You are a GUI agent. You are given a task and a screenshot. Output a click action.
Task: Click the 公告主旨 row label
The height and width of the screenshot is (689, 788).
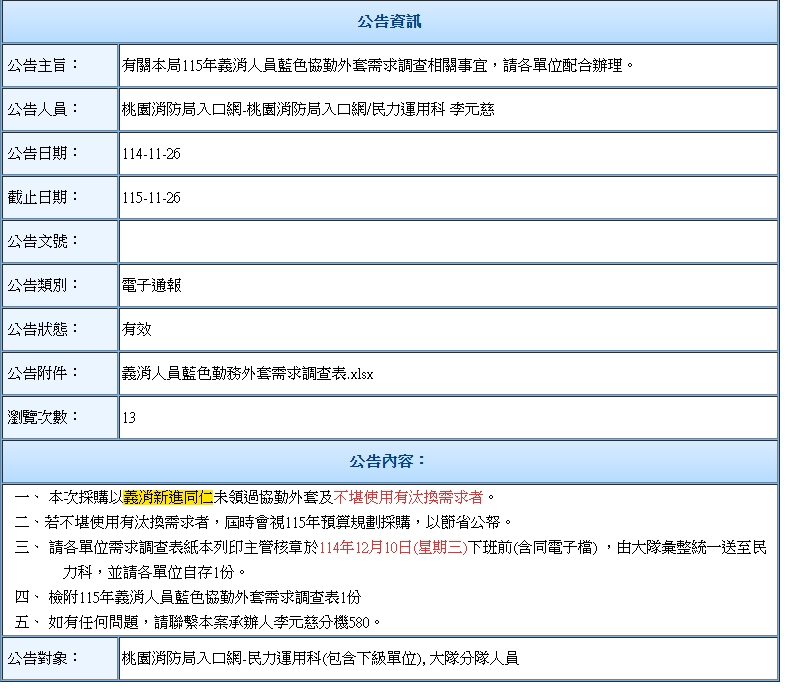tap(43, 66)
